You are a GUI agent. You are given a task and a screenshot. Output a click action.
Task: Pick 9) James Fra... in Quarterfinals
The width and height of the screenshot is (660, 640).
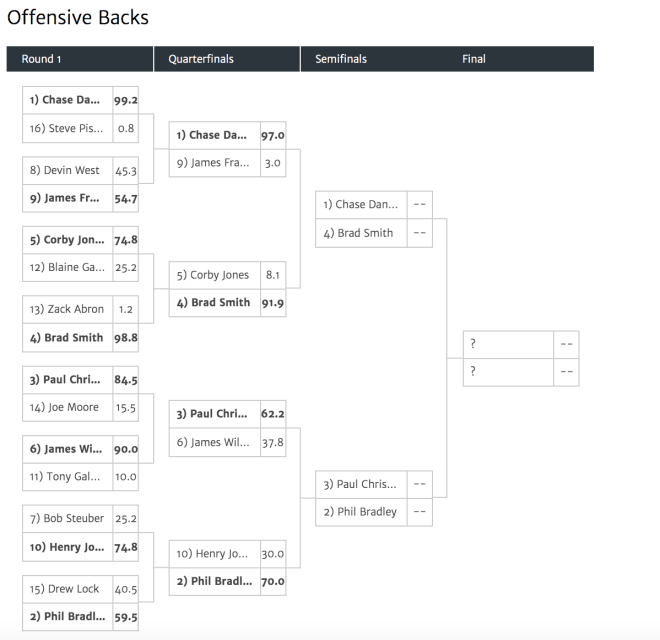[227, 163]
